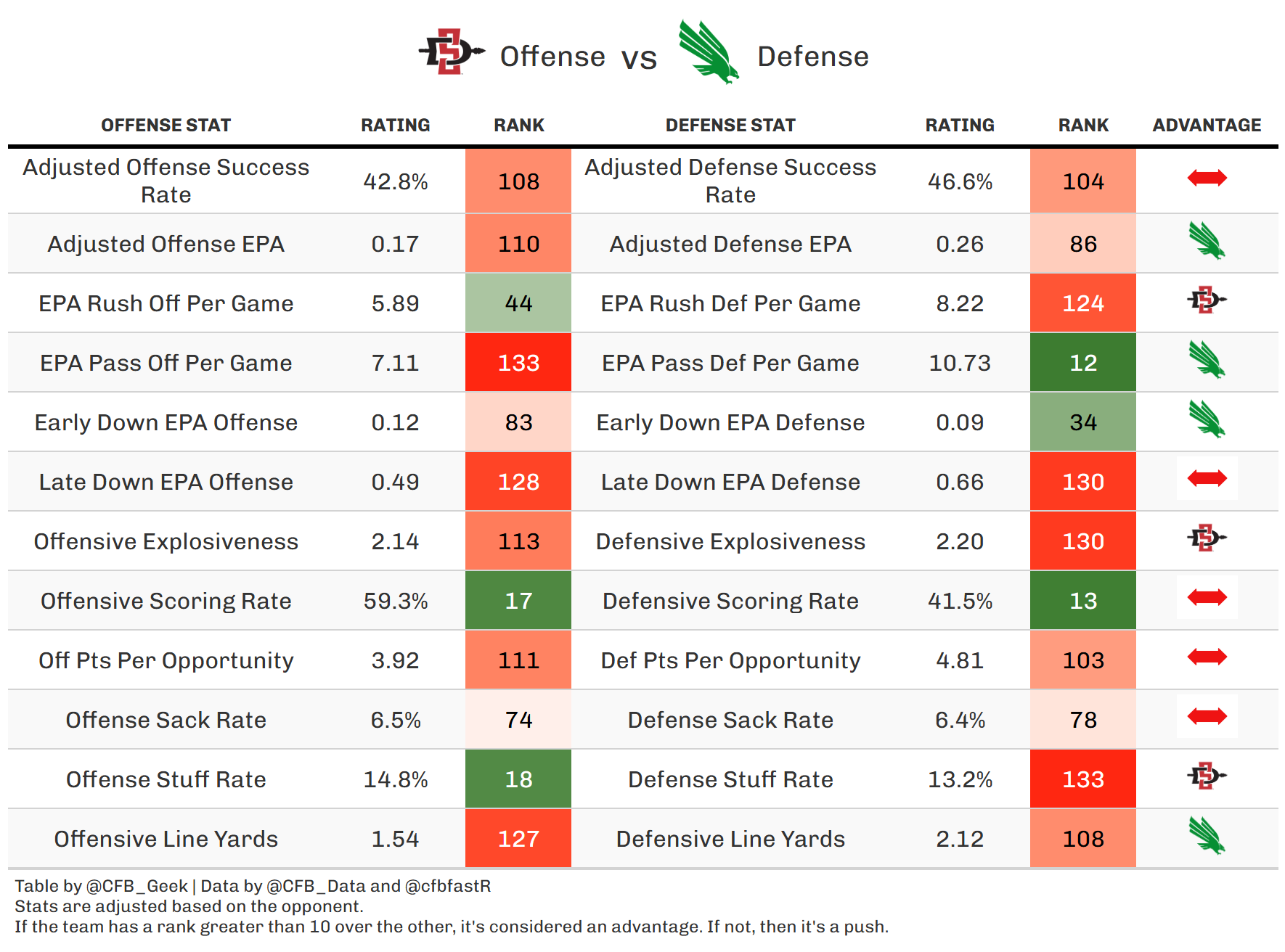Image resolution: width=1285 pixels, height=952 pixels.
Task: Click the eagle advantage icon in the Line Yards row
Action: tap(1207, 836)
